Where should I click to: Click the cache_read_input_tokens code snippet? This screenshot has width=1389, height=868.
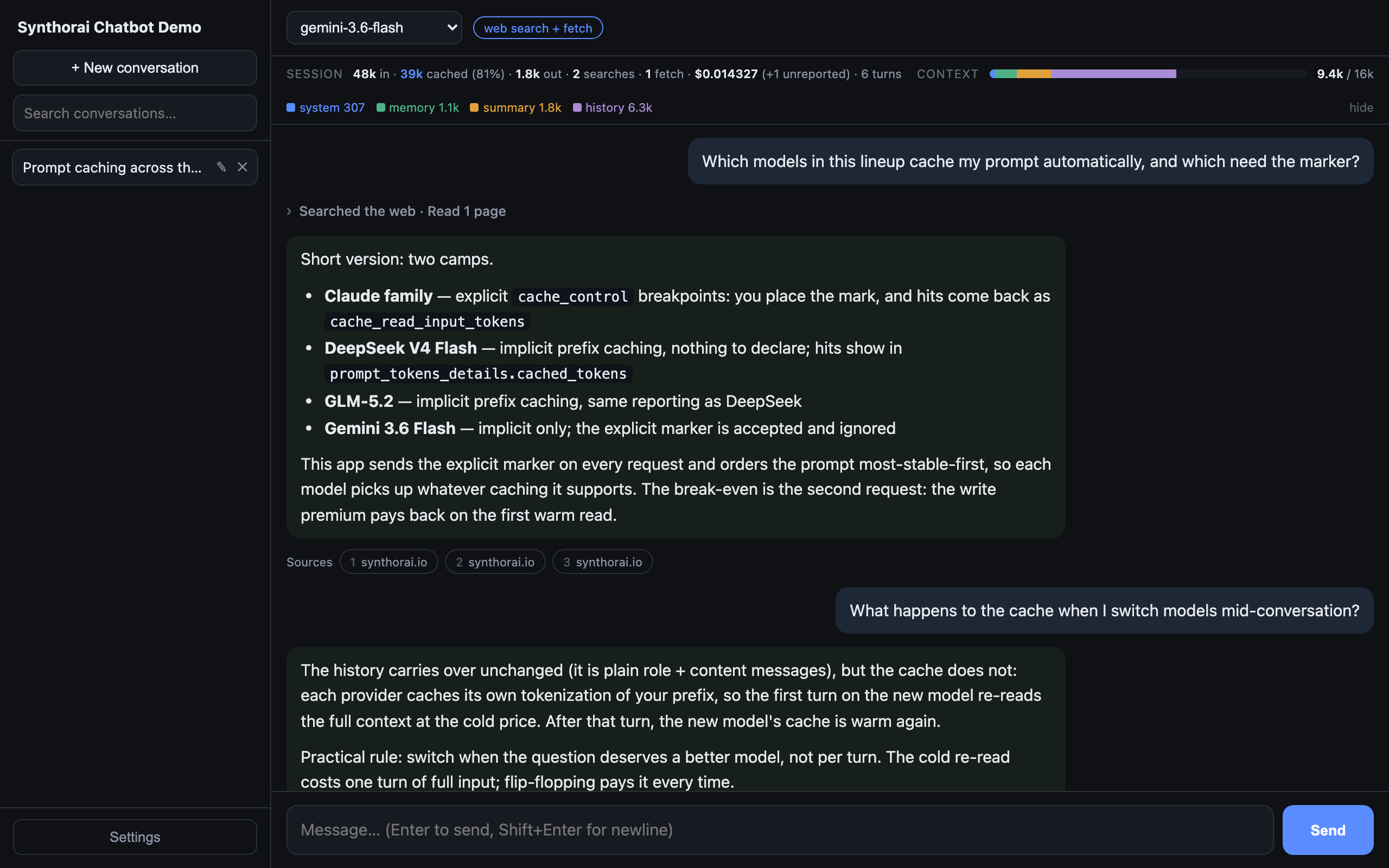coord(427,322)
